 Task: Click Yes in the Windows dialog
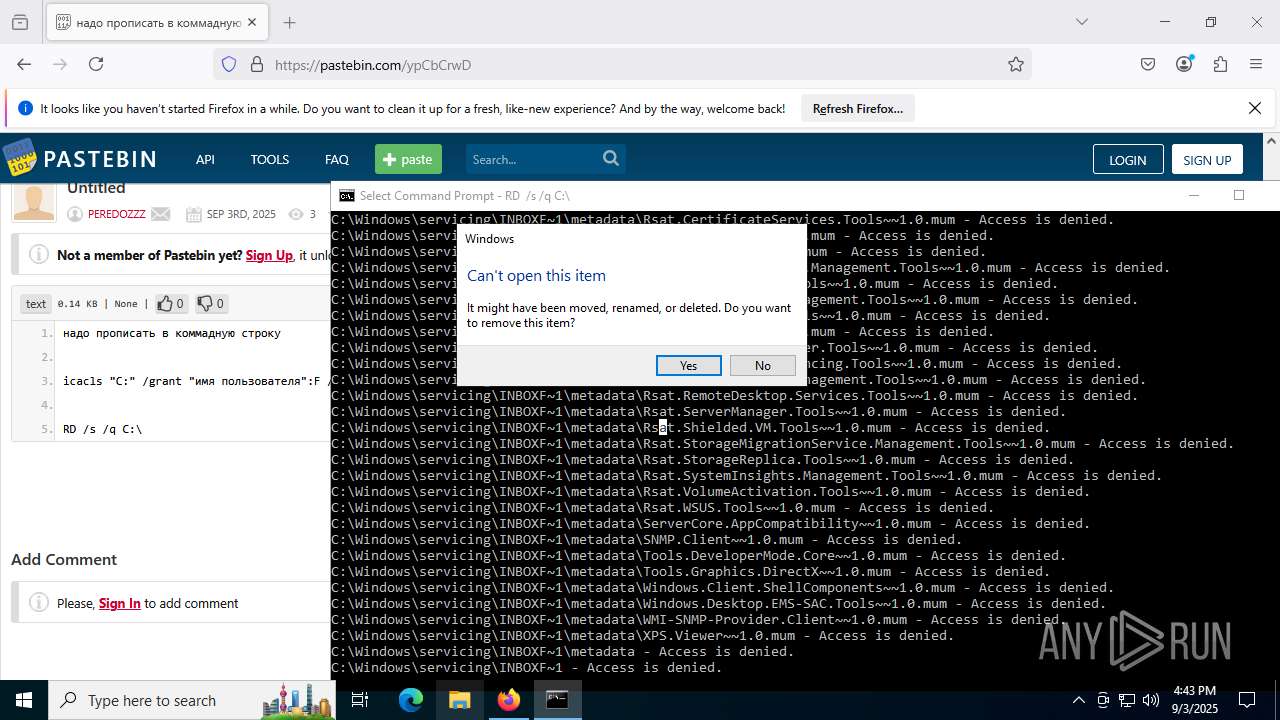[x=688, y=365]
